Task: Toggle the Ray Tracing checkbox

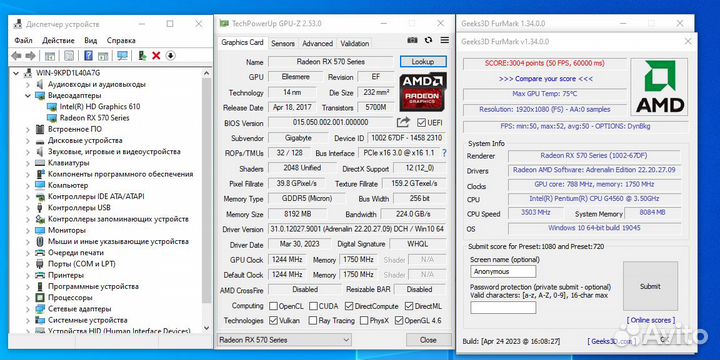Action: point(313,321)
